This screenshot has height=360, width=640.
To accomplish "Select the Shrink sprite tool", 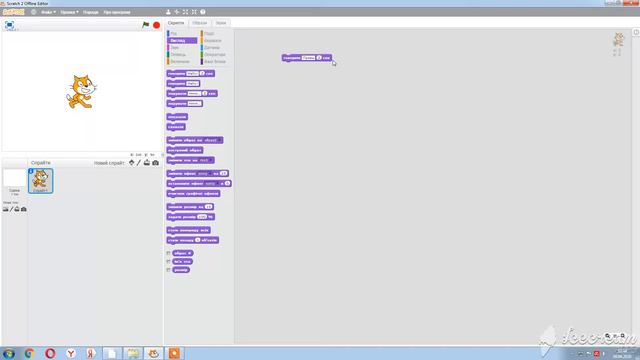I will [x=194, y=12].
